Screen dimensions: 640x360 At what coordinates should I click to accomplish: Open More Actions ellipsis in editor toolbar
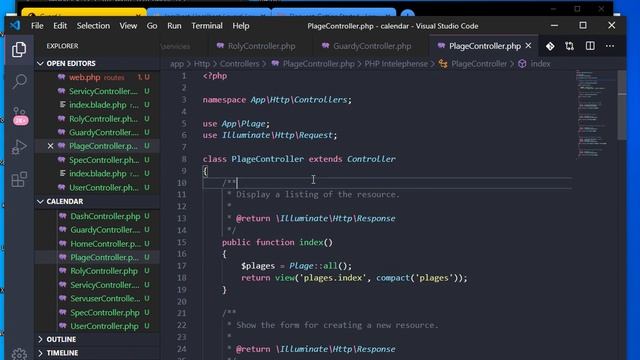610,46
